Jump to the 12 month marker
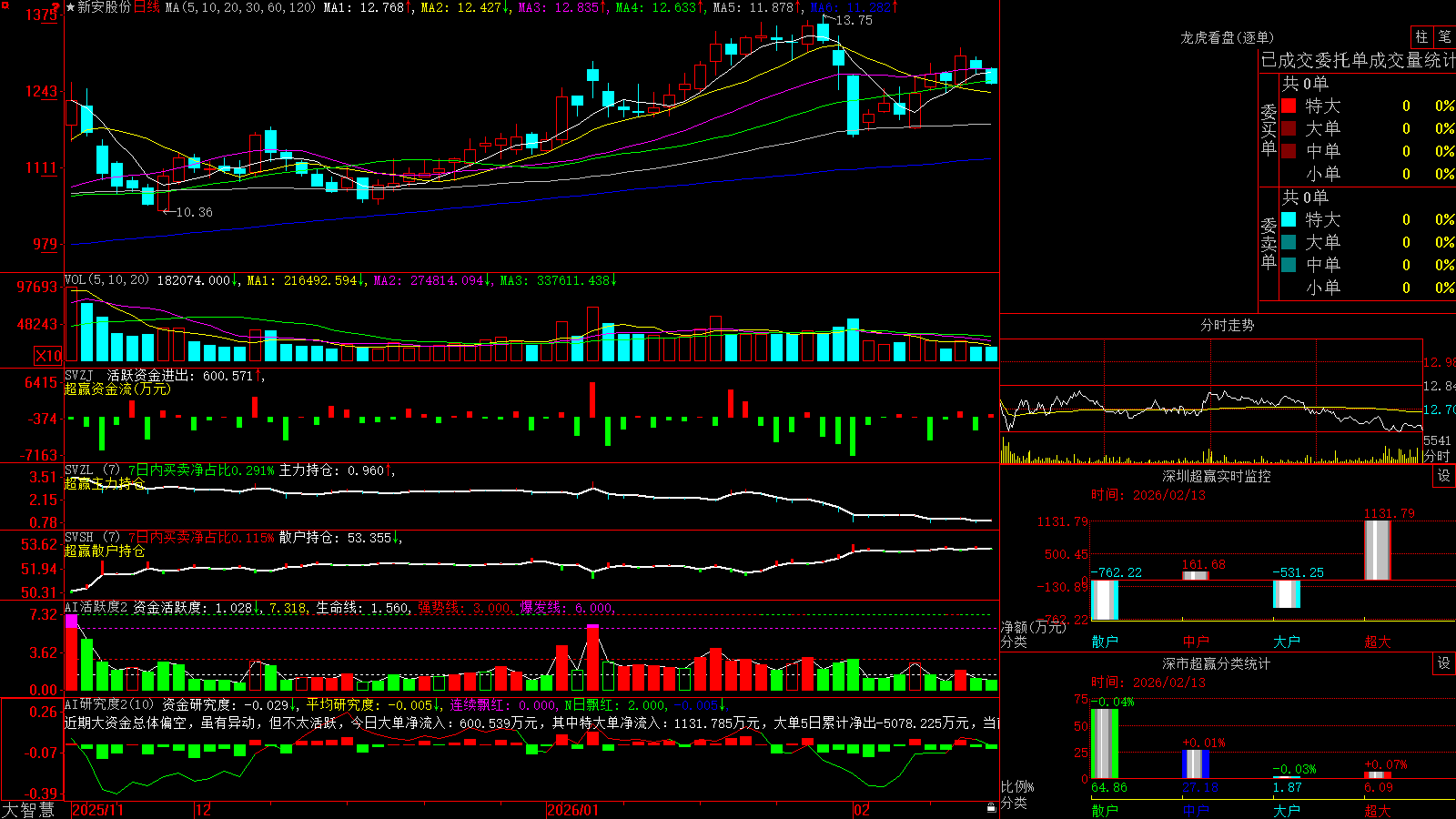The height and width of the screenshot is (819, 1456). (x=203, y=810)
